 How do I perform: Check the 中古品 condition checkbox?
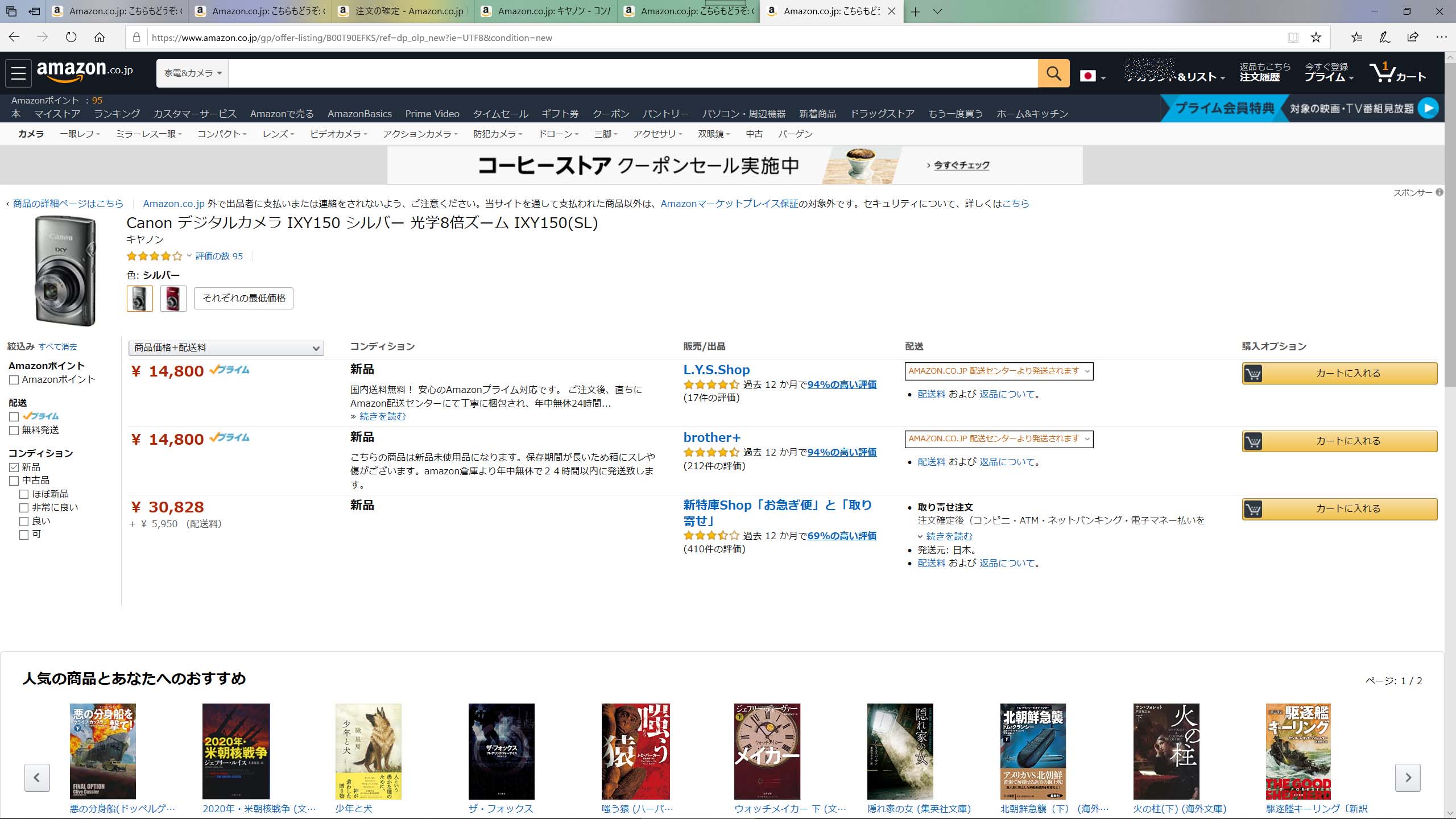click(x=14, y=481)
